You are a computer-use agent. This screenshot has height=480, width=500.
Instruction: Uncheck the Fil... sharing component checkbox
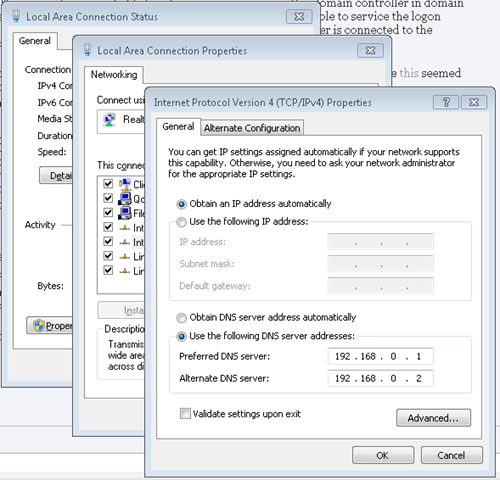[x=108, y=212]
